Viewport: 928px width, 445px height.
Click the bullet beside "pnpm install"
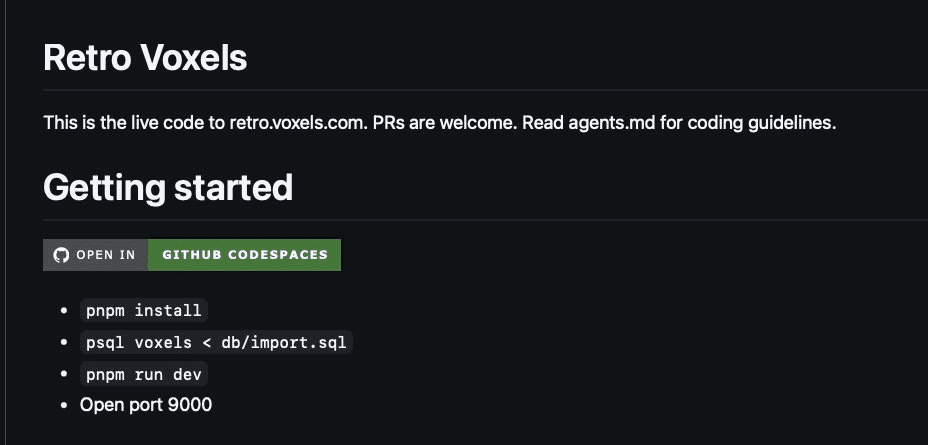click(66, 310)
